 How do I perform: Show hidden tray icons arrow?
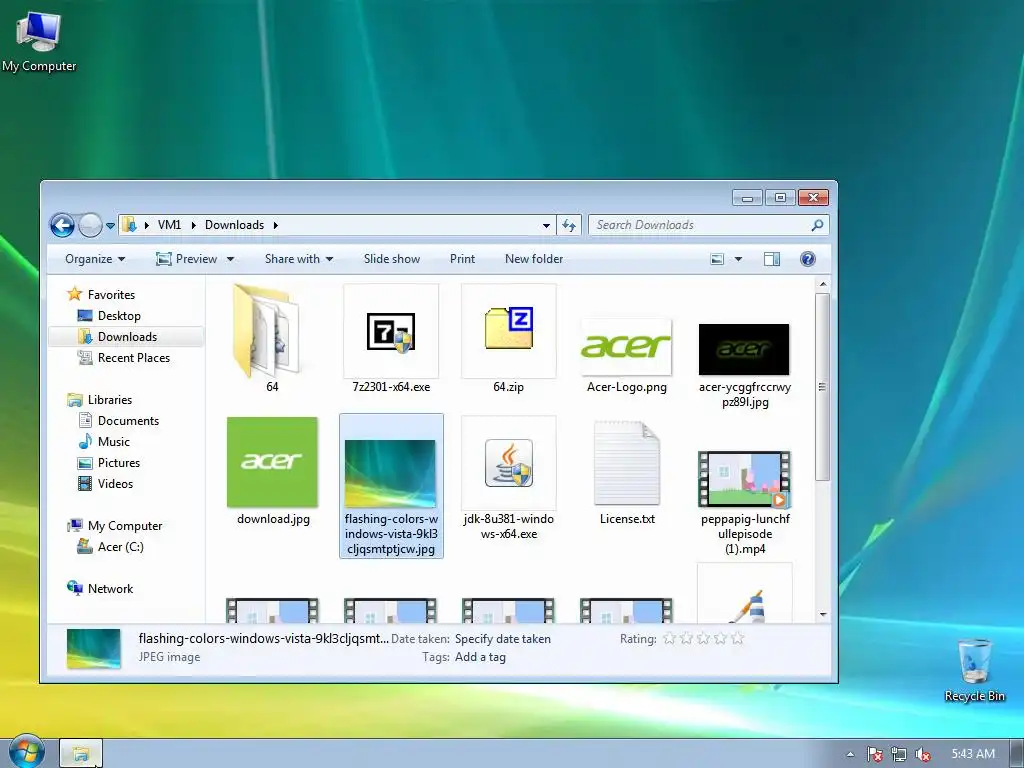click(x=850, y=754)
